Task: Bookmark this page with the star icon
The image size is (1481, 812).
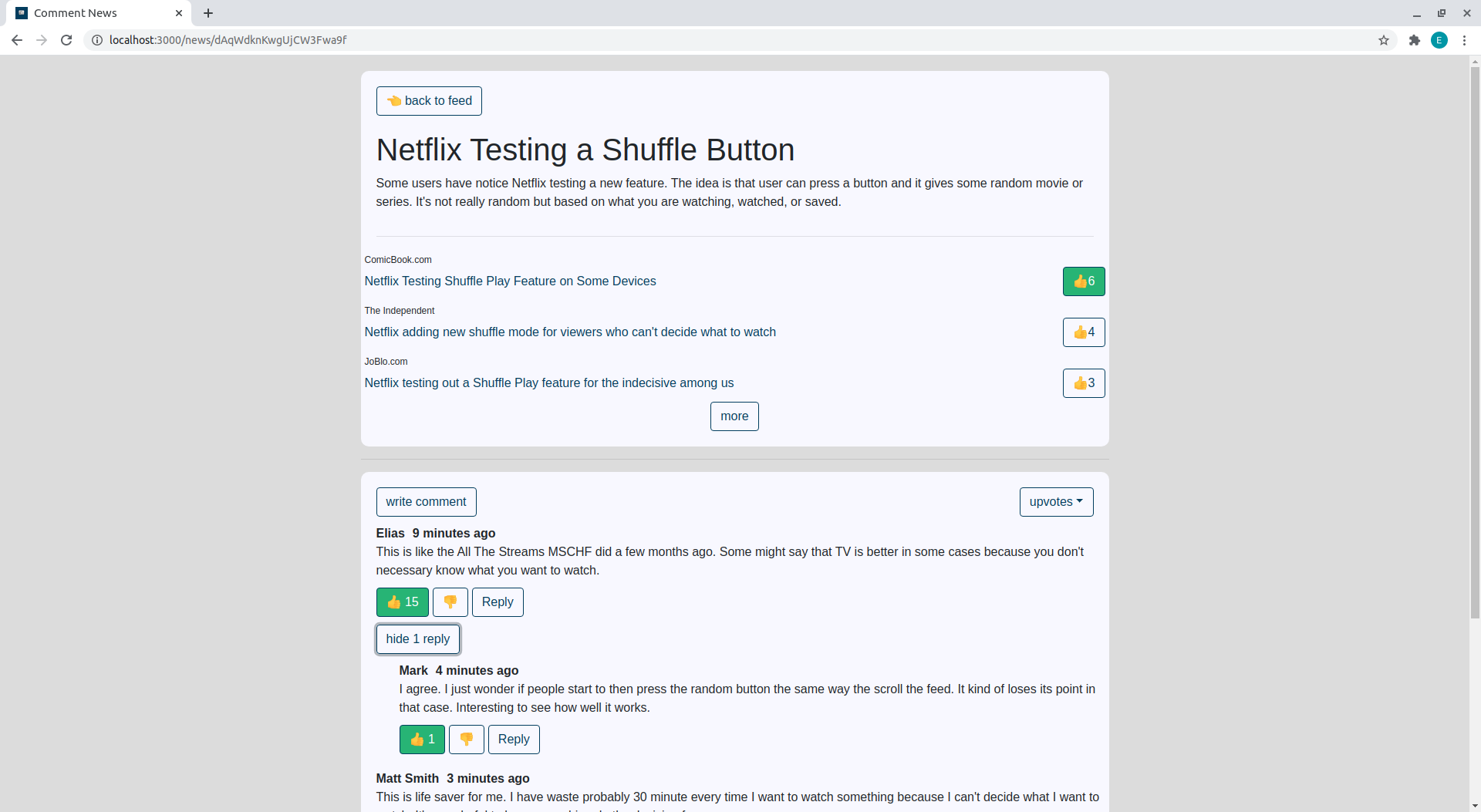Action: click(x=1384, y=40)
